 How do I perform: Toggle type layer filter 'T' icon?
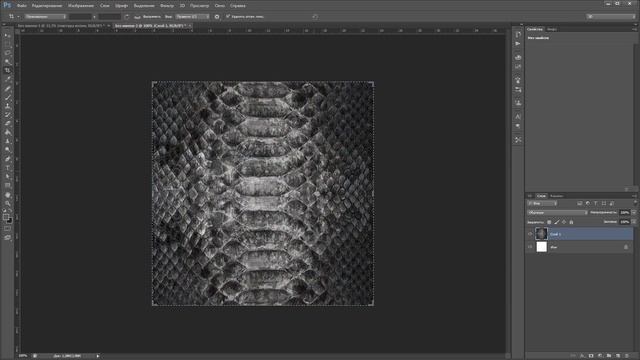596,203
